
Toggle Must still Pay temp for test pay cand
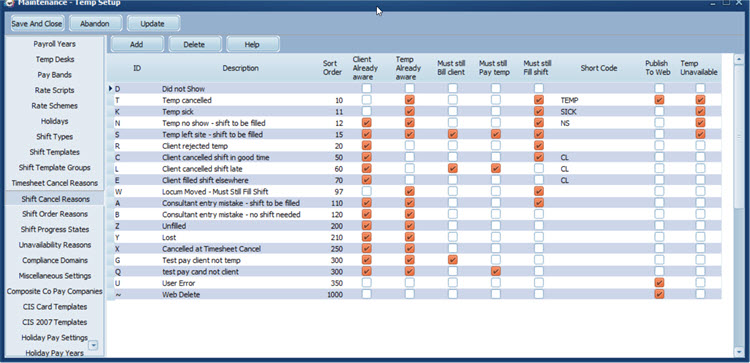tap(496, 271)
